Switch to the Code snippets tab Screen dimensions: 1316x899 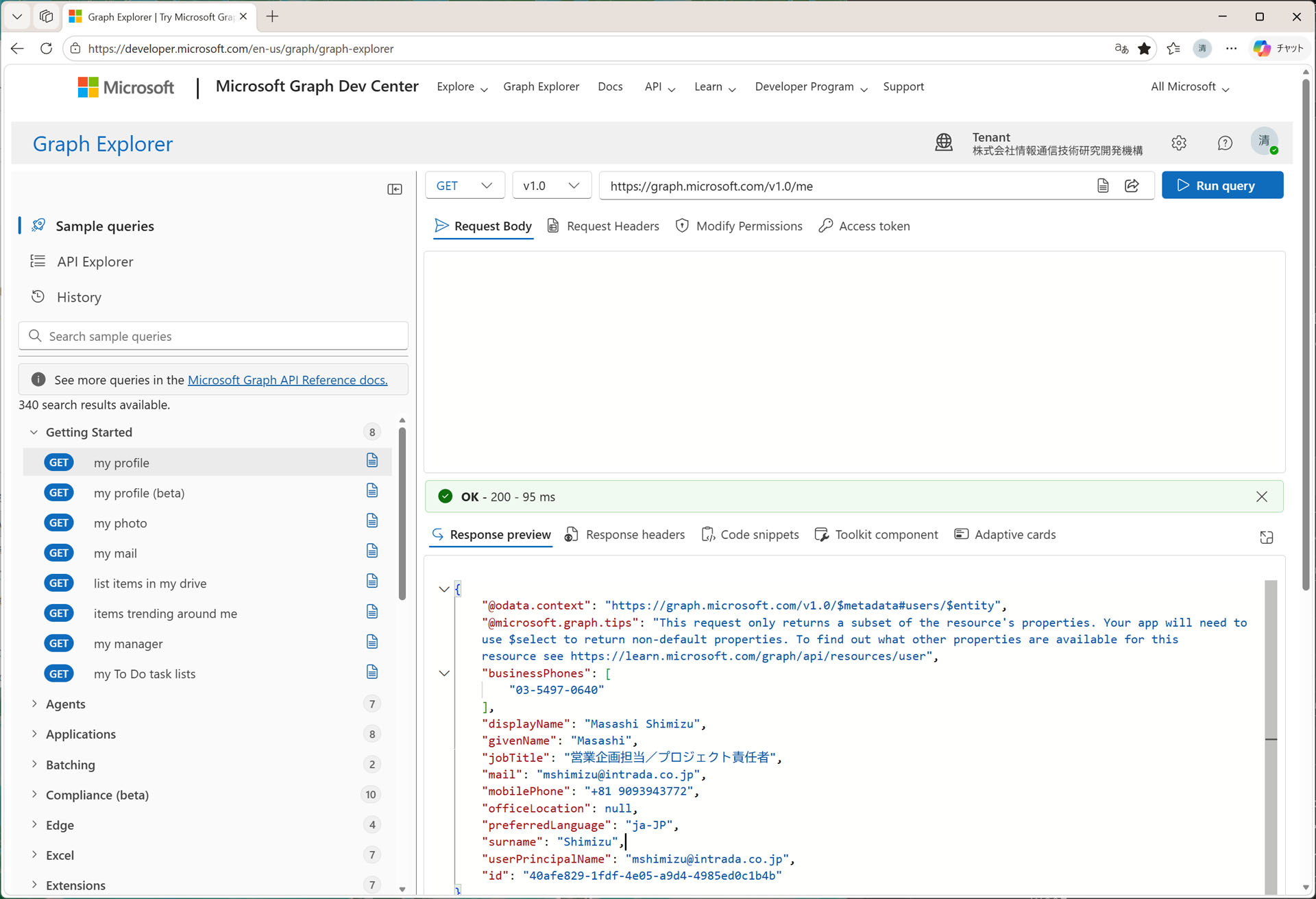[x=750, y=535]
